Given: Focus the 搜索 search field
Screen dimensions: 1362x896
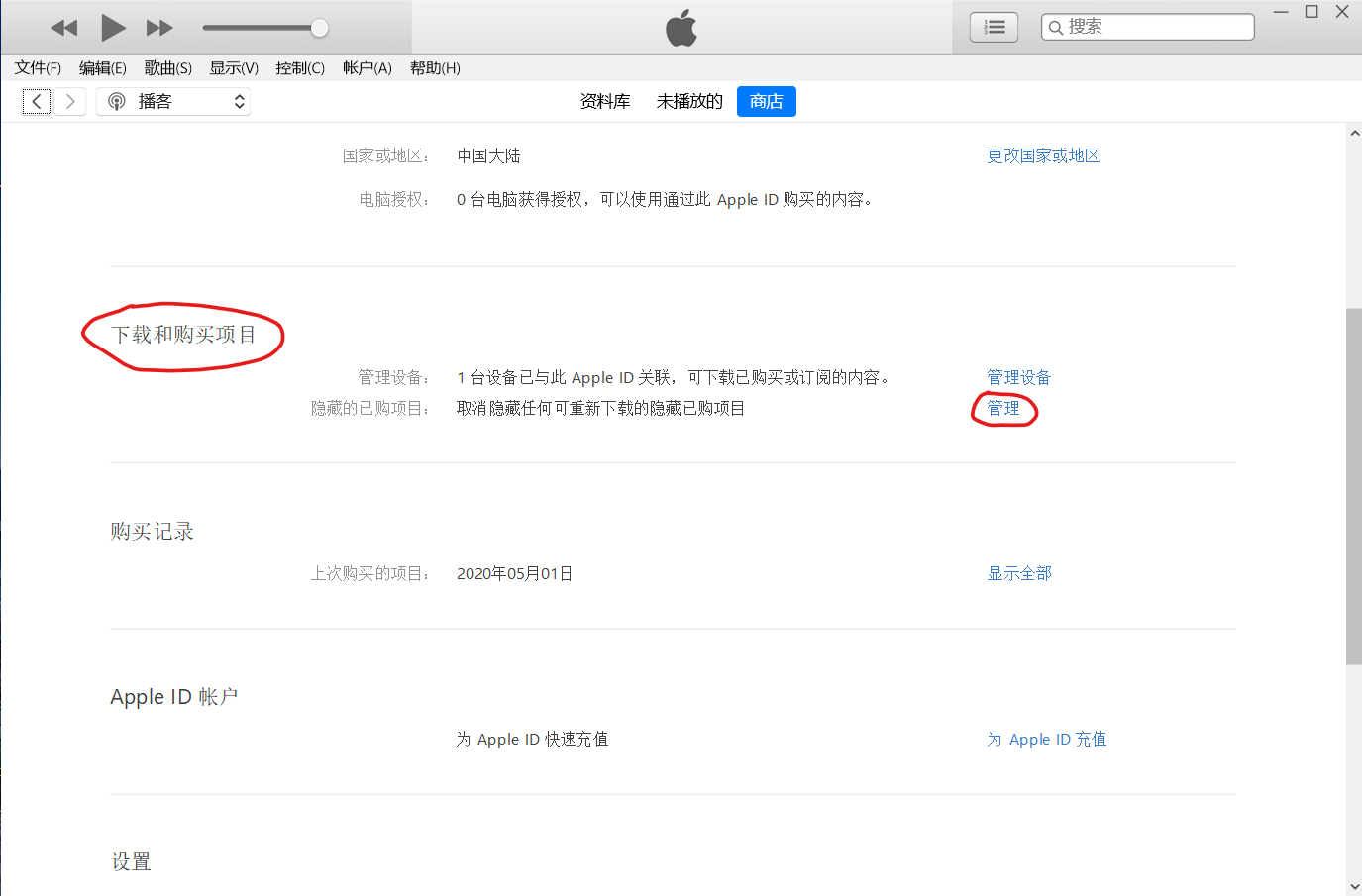Looking at the screenshot, I should click(1148, 27).
